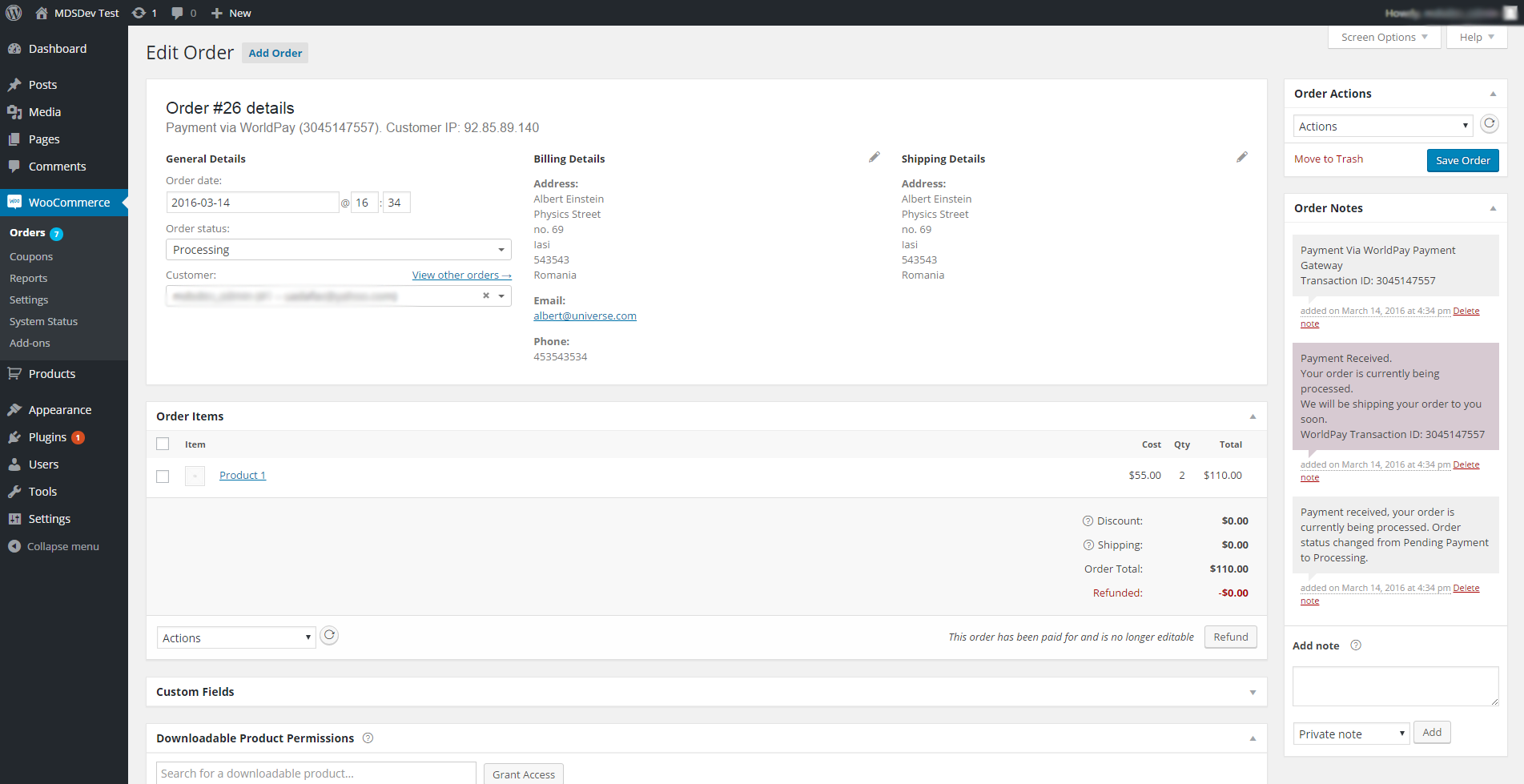Viewport: 1524px width, 784px height.
Task: Click the Save Order button
Action: click(x=1462, y=161)
